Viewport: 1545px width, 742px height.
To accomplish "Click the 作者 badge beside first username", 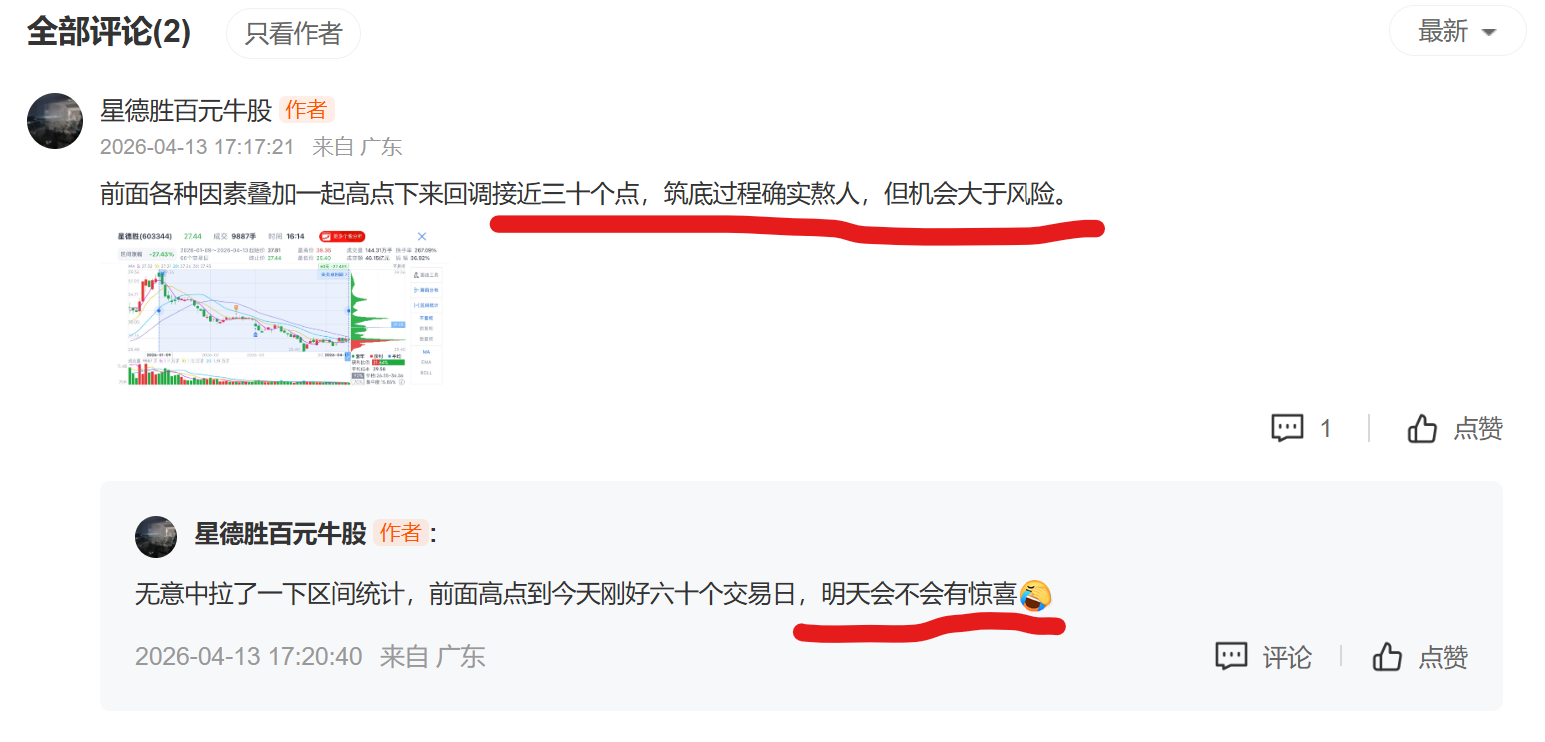I will click(307, 110).
